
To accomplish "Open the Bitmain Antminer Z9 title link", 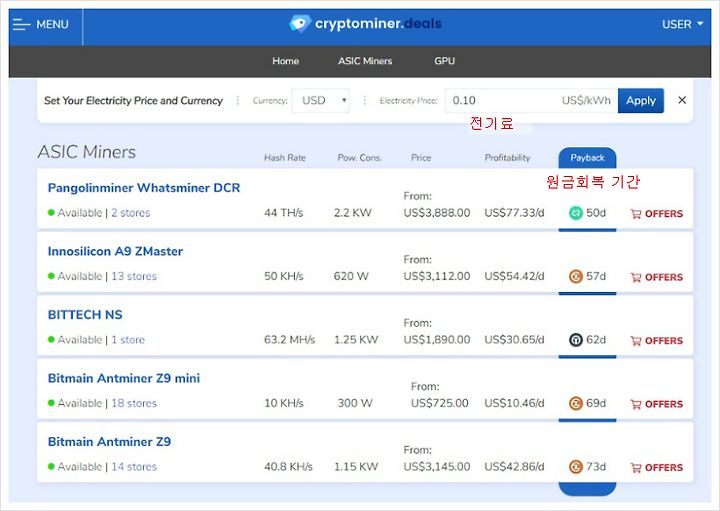I will [x=109, y=442].
